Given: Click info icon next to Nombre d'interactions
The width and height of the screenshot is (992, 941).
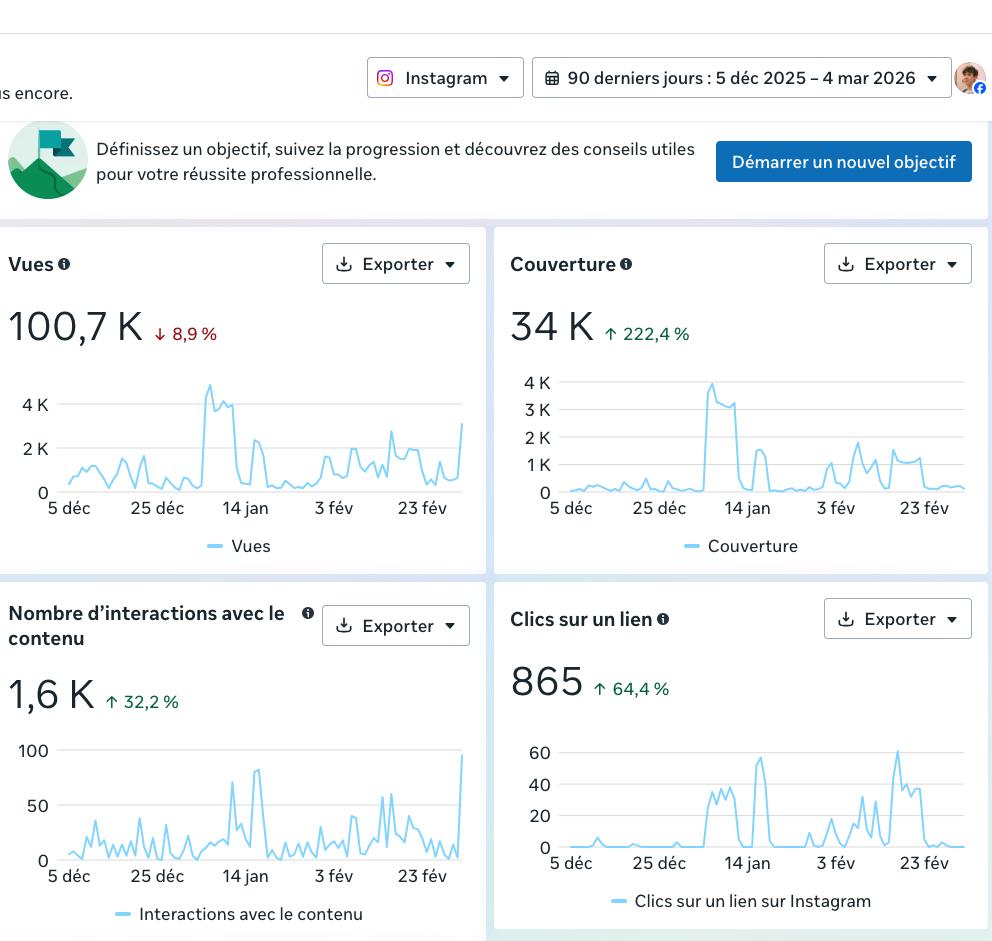Looking at the screenshot, I should 308,613.
